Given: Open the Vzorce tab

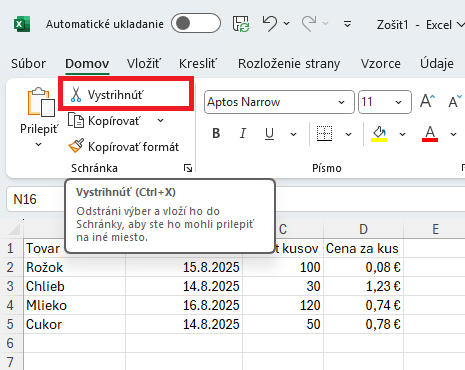Looking at the screenshot, I should pyautogui.click(x=381, y=63).
